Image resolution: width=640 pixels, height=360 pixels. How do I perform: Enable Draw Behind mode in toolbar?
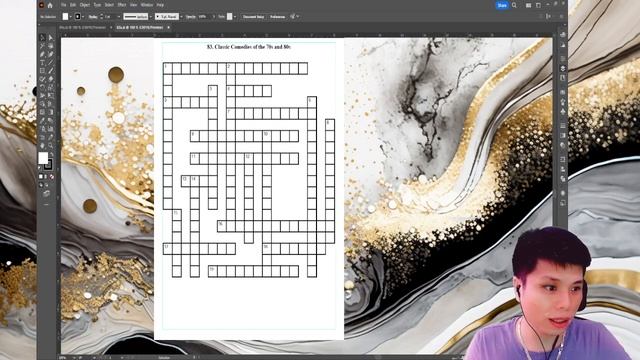46,185
